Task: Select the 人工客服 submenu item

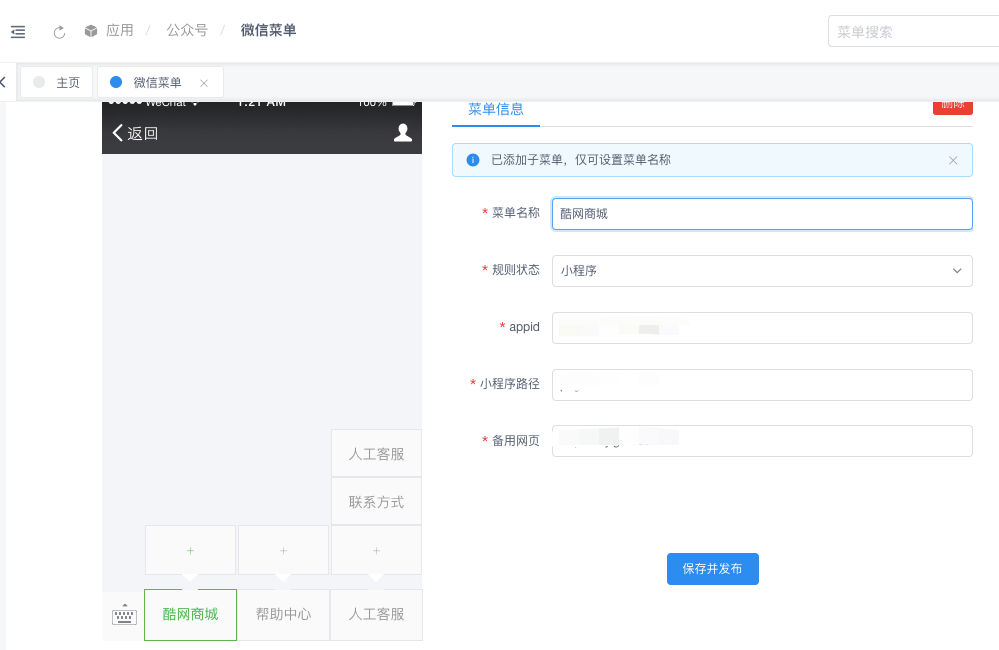Action: point(377,453)
